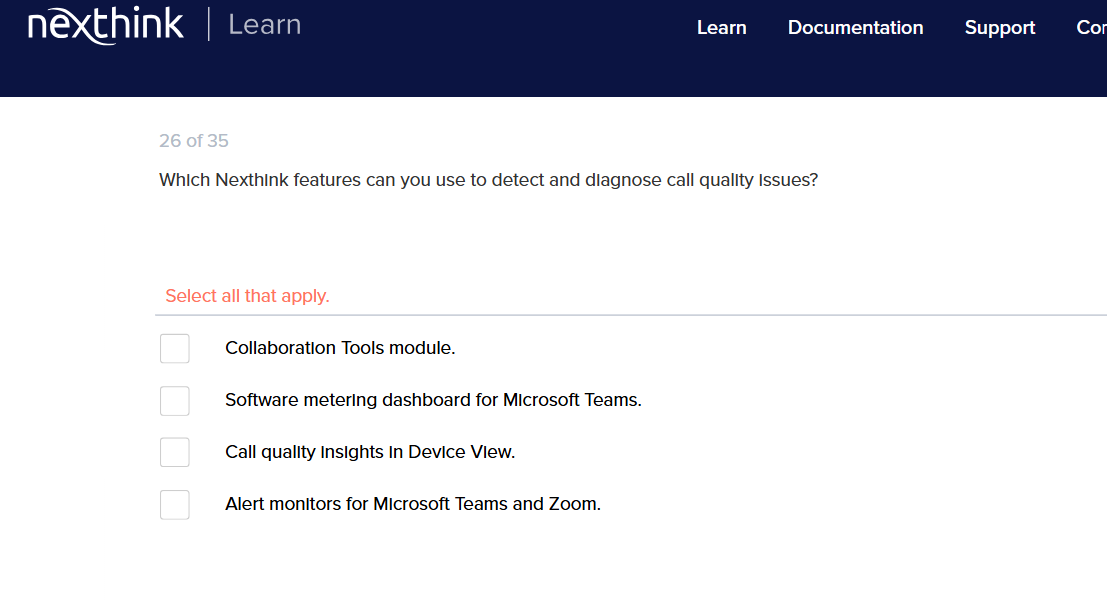The width and height of the screenshot is (1107, 600).
Task: Check the Alert monitors checkbox
Action: pos(174,504)
